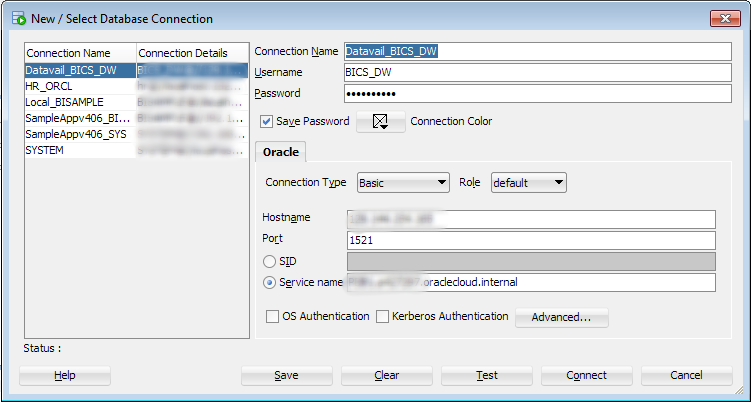This screenshot has height=402, width=751.
Task: Click the Connect button
Action: [587, 375]
